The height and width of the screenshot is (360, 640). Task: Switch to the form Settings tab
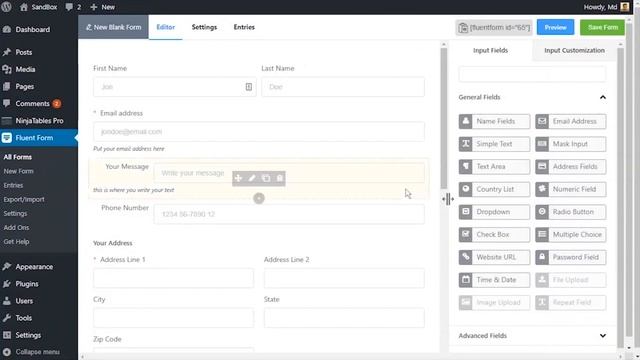point(204,27)
